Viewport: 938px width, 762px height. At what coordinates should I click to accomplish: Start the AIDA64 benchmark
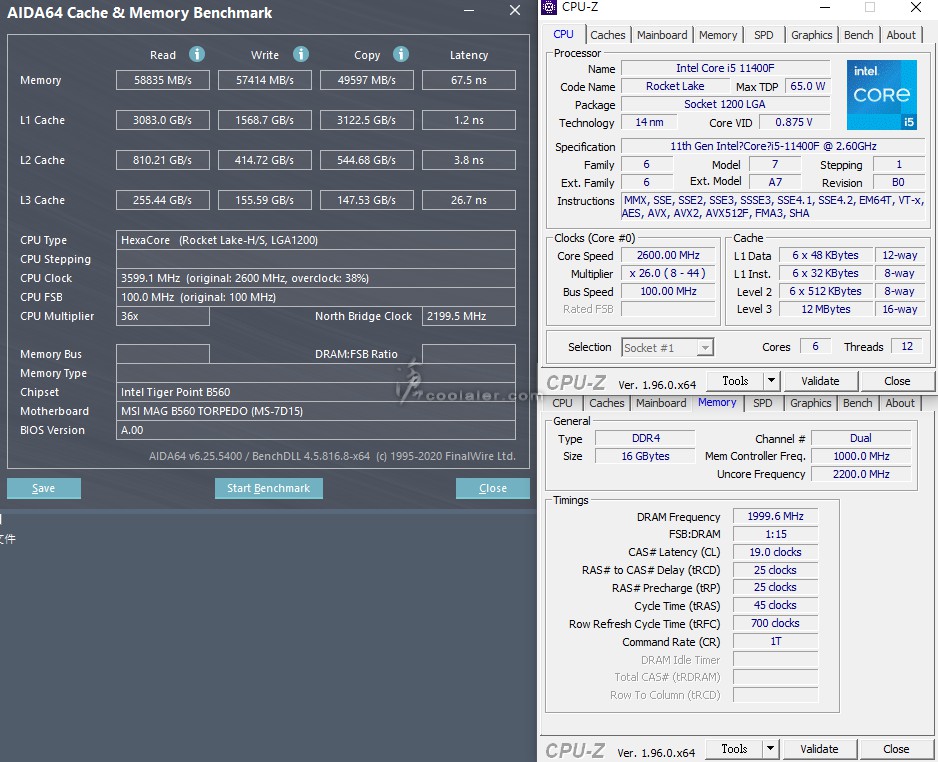pos(269,488)
